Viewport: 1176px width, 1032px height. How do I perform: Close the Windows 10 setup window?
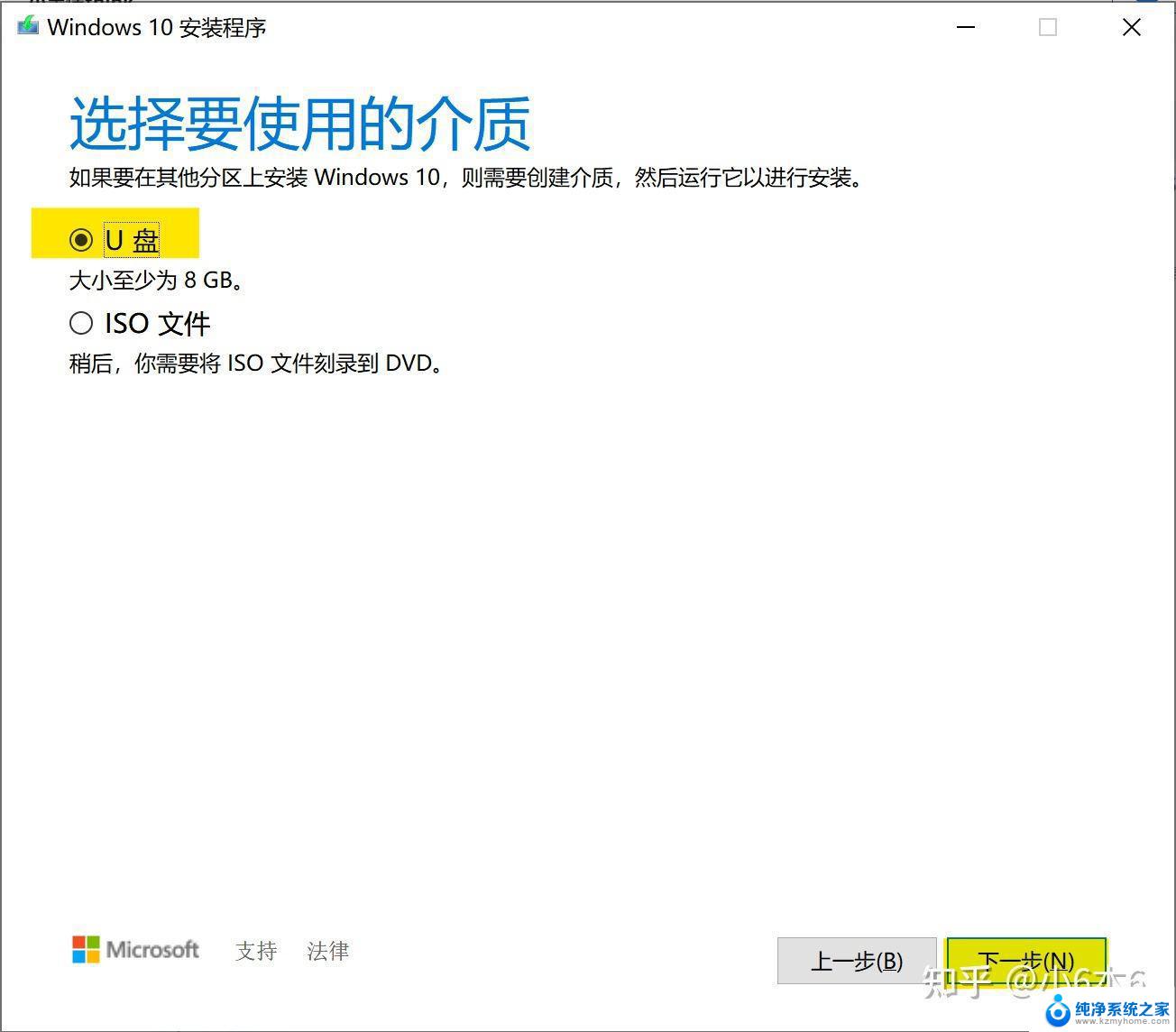[1132, 28]
